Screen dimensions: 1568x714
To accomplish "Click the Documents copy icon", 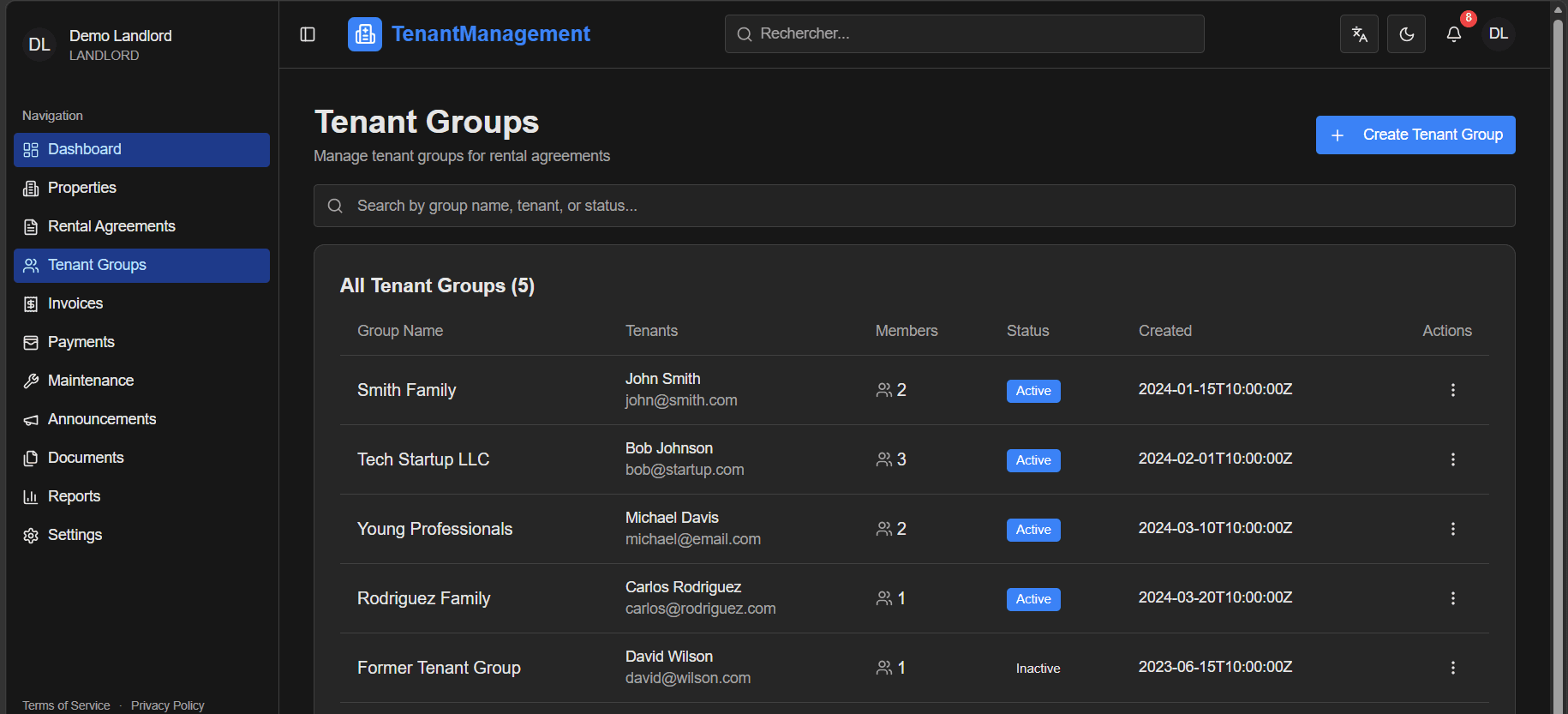I will pyautogui.click(x=31, y=459).
